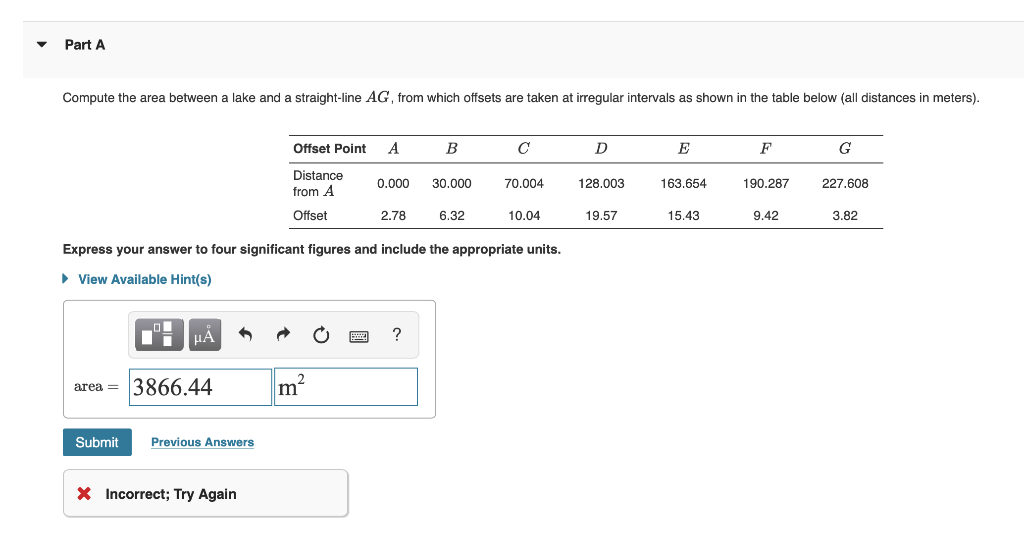Click column header C
The width and height of the screenshot is (1024, 534).
click(x=524, y=149)
